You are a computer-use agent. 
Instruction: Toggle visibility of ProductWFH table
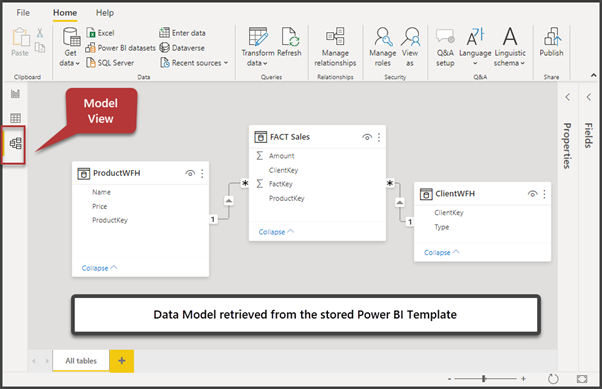pos(190,173)
